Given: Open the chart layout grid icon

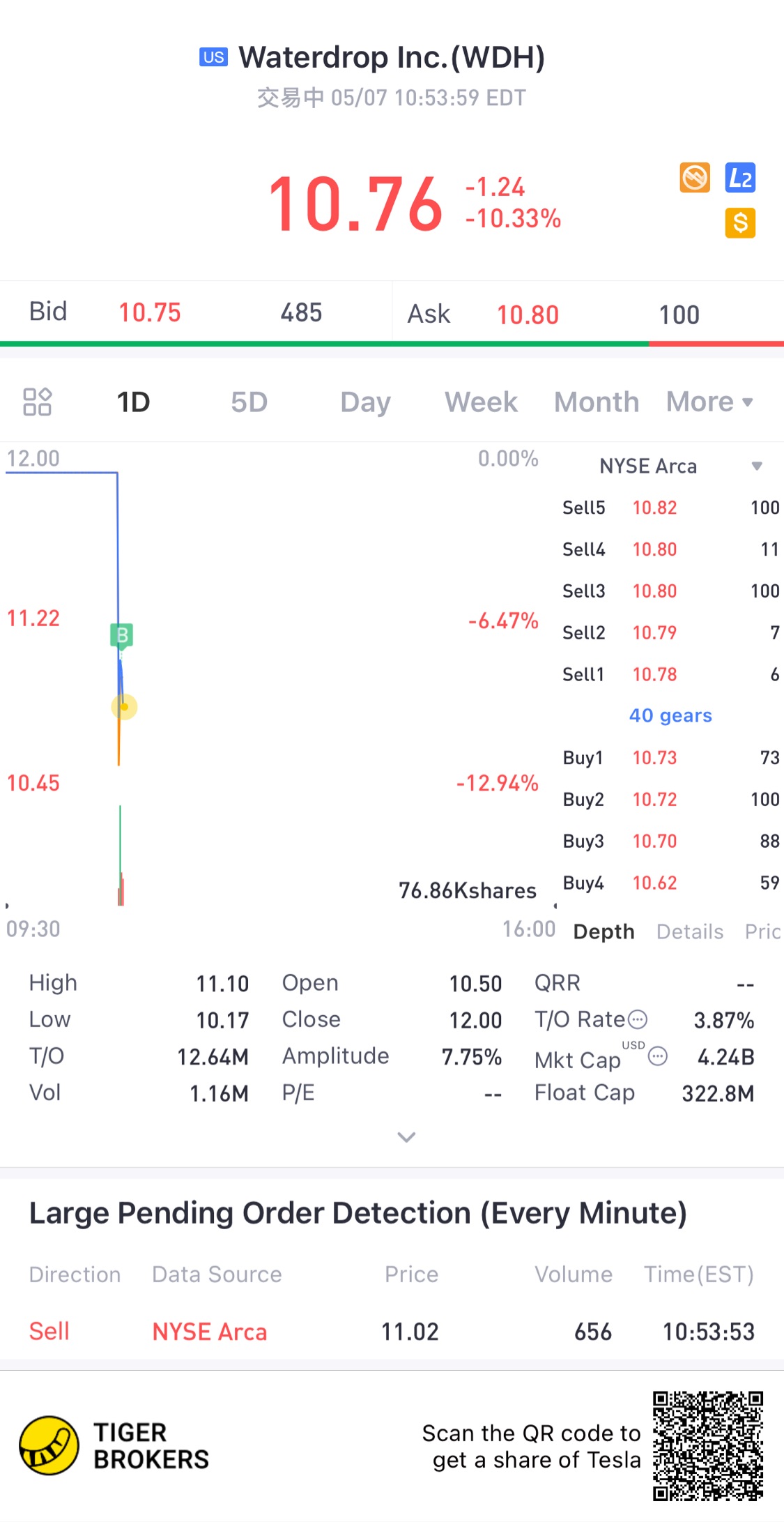Looking at the screenshot, I should pyautogui.click(x=38, y=402).
